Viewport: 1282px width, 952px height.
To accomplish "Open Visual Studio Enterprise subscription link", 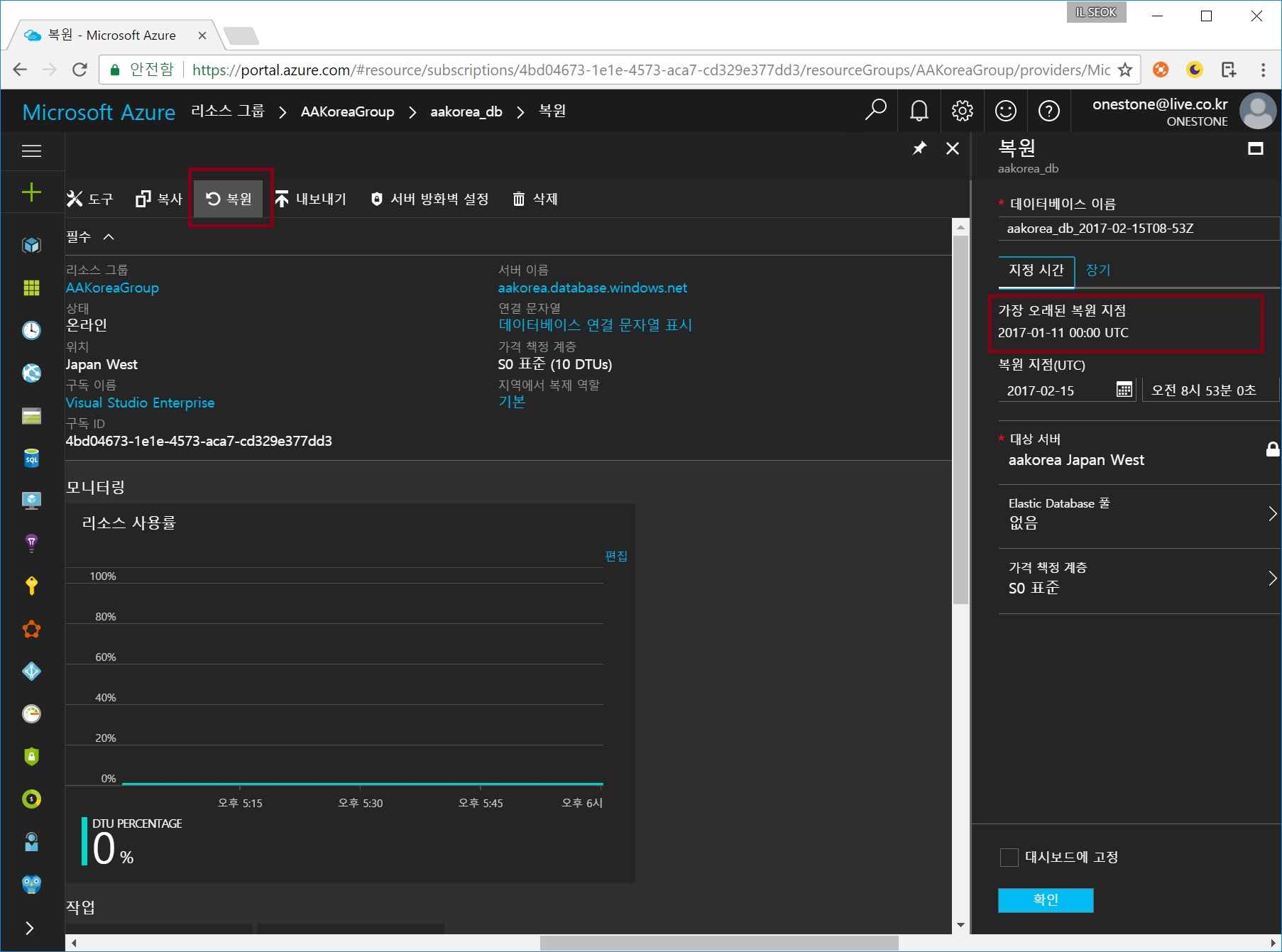I will (x=140, y=403).
